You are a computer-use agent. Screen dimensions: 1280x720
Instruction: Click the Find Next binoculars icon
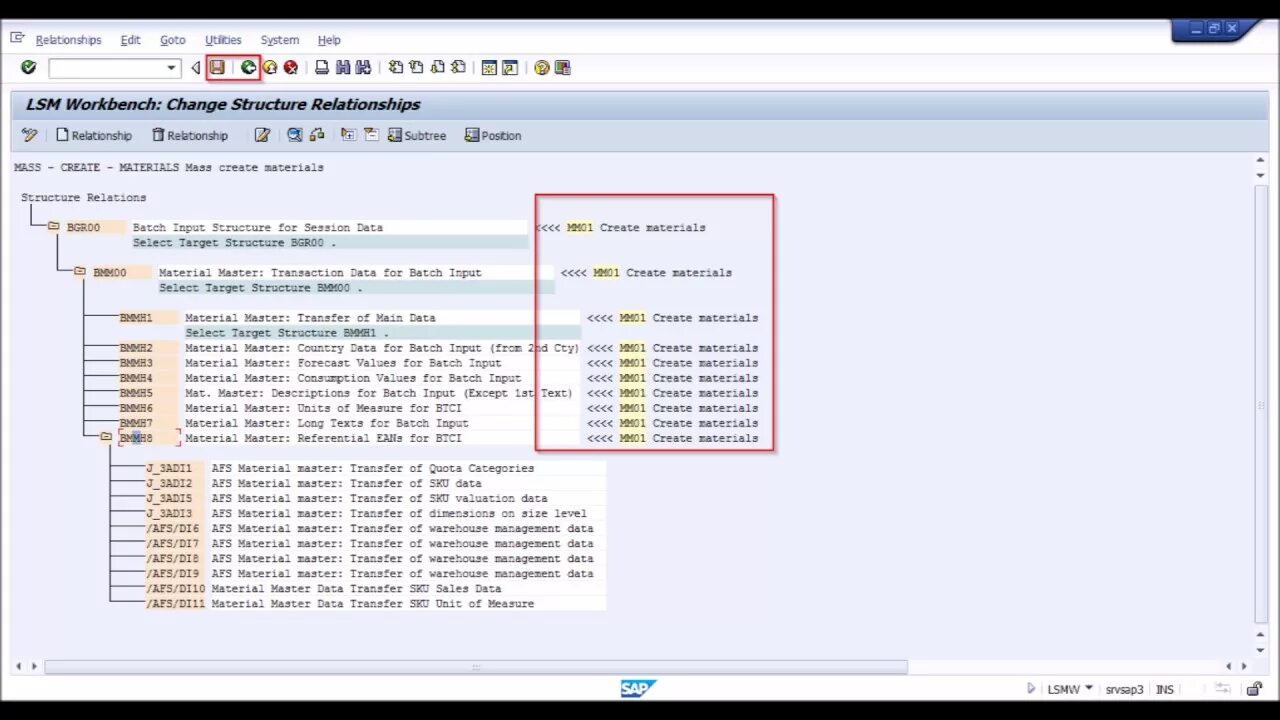coord(363,67)
